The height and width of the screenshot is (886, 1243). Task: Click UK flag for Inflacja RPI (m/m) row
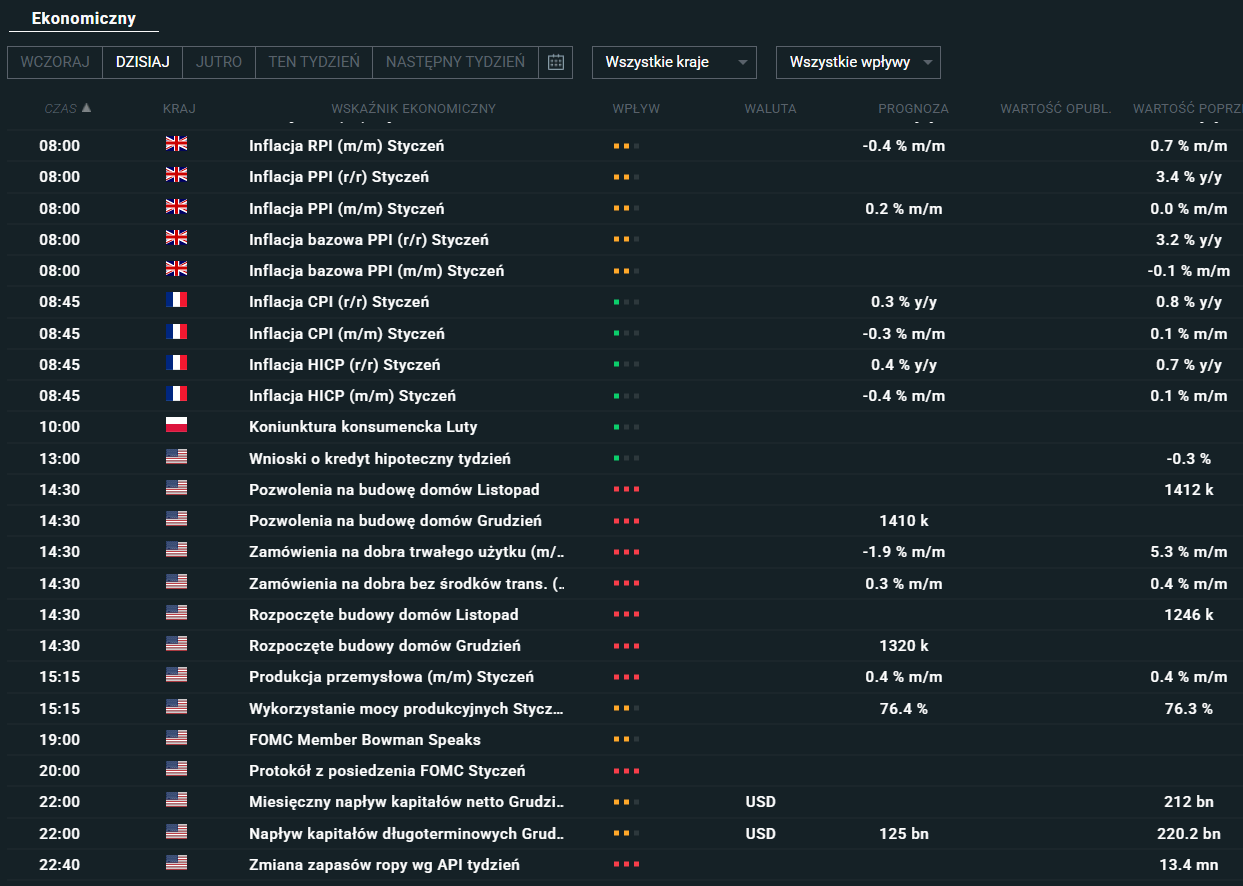[176, 145]
